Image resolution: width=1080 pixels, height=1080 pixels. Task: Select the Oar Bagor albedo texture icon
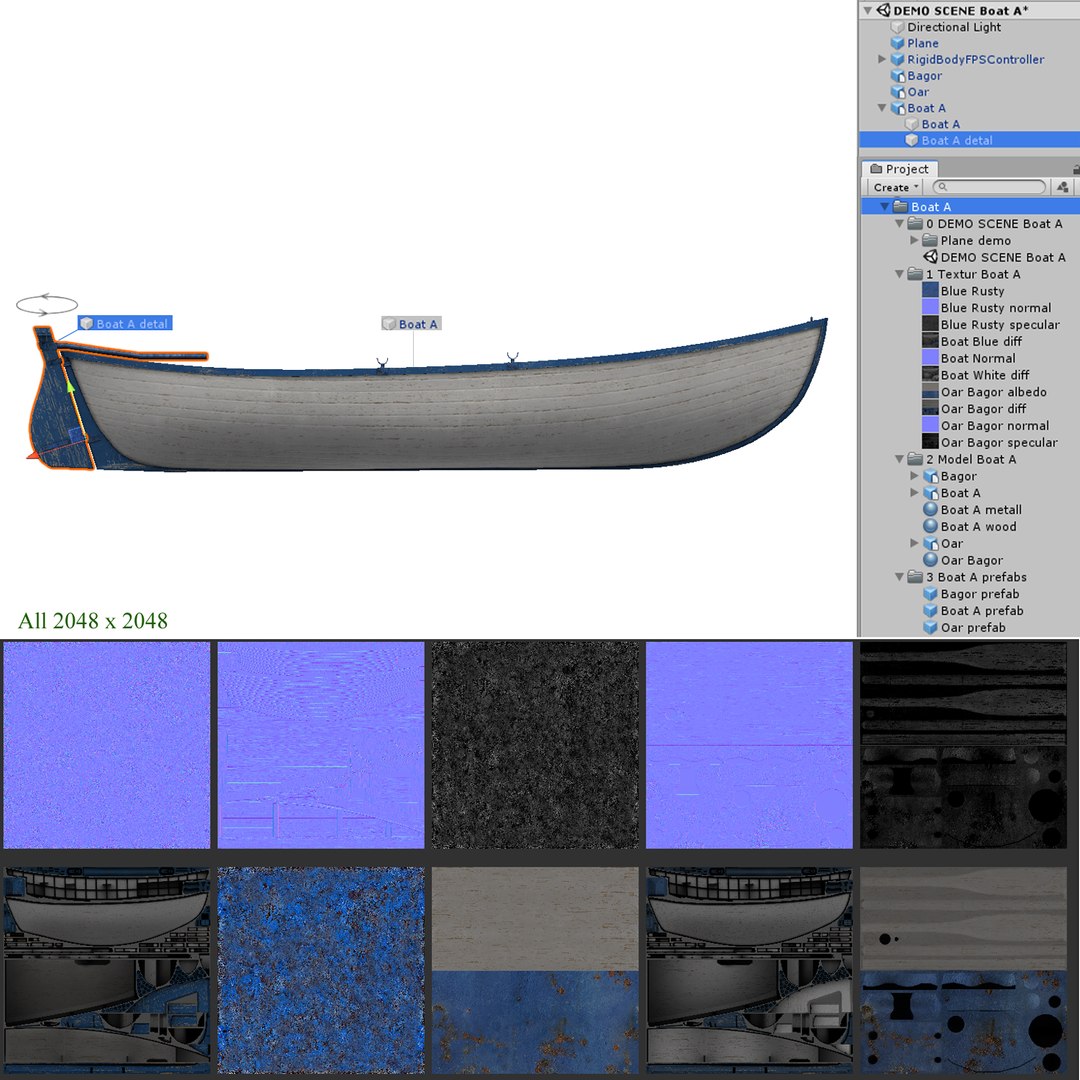pyautogui.click(x=930, y=391)
